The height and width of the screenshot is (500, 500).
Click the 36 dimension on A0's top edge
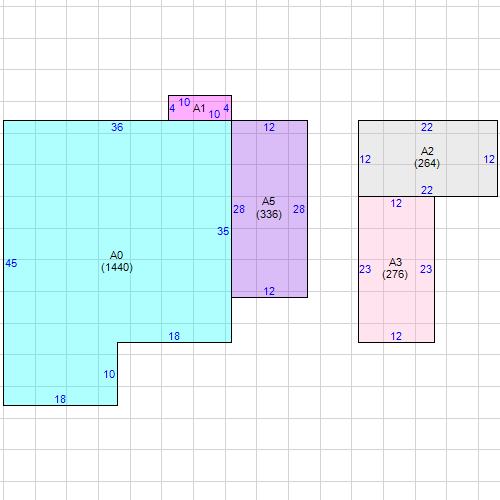pos(117,127)
